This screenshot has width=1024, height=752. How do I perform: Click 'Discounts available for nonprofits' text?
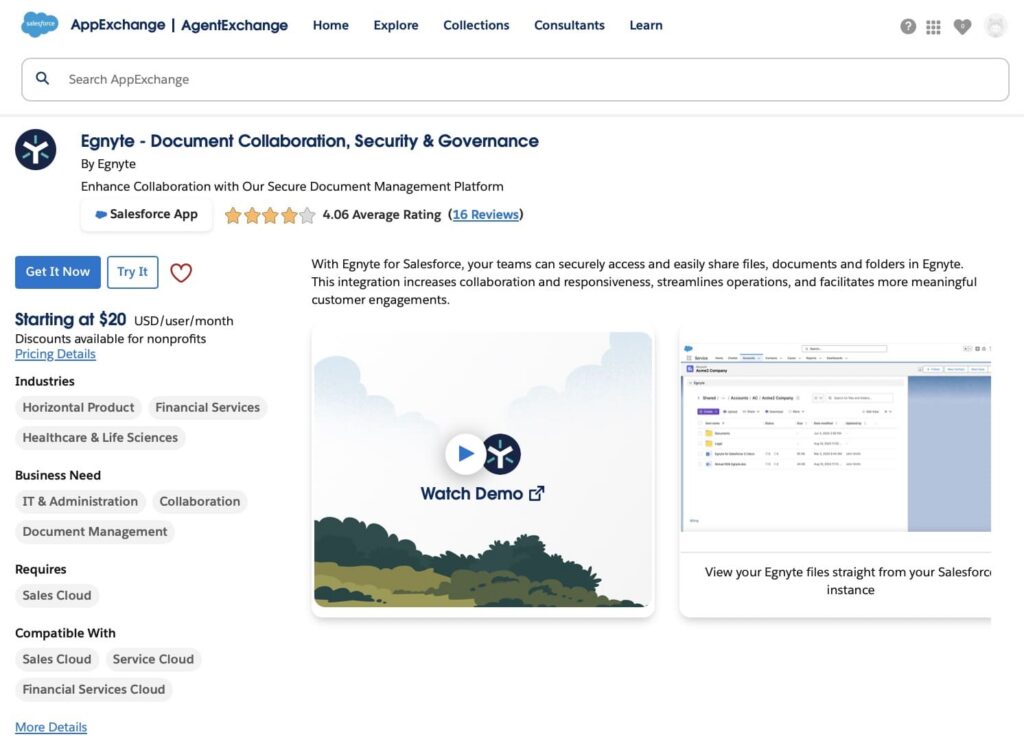click(x=110, y=339)
